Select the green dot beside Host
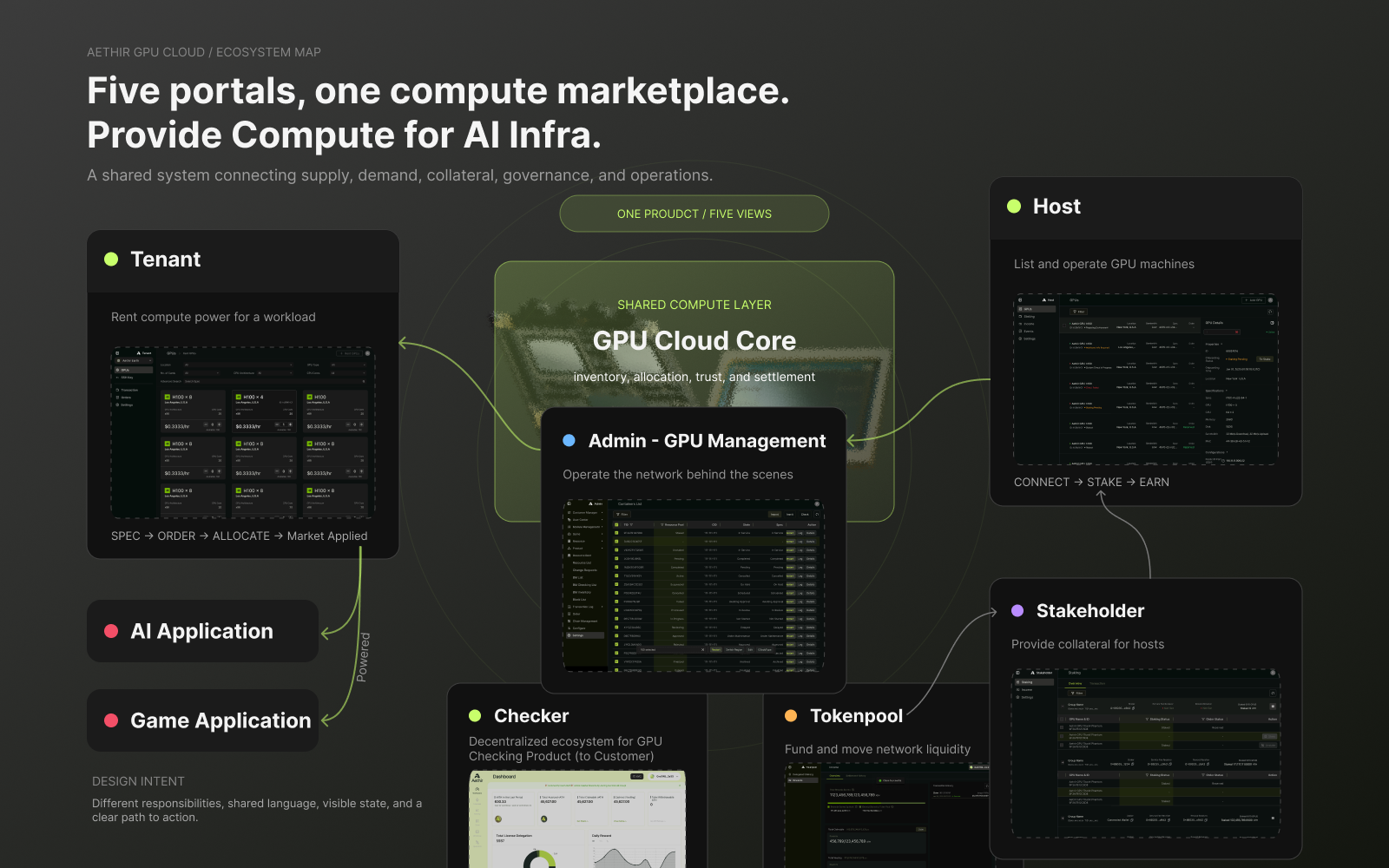1389x868 pixels. [1013, 206]
